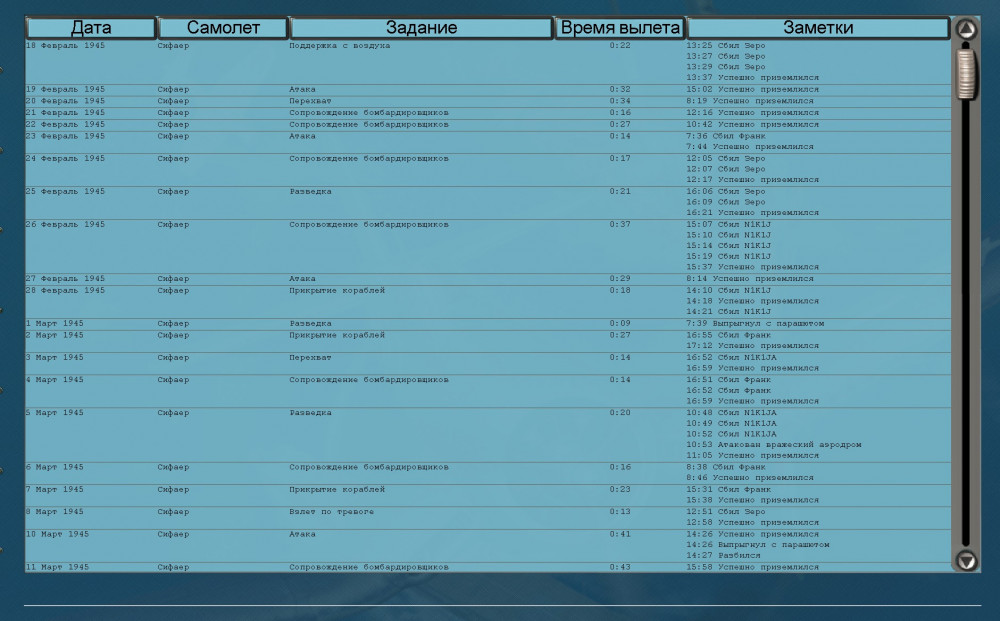The height and width of the screenshot is (621, 1000).
Task: Select the 18 Февраль 1945 date cell
Action: point(65,46)
